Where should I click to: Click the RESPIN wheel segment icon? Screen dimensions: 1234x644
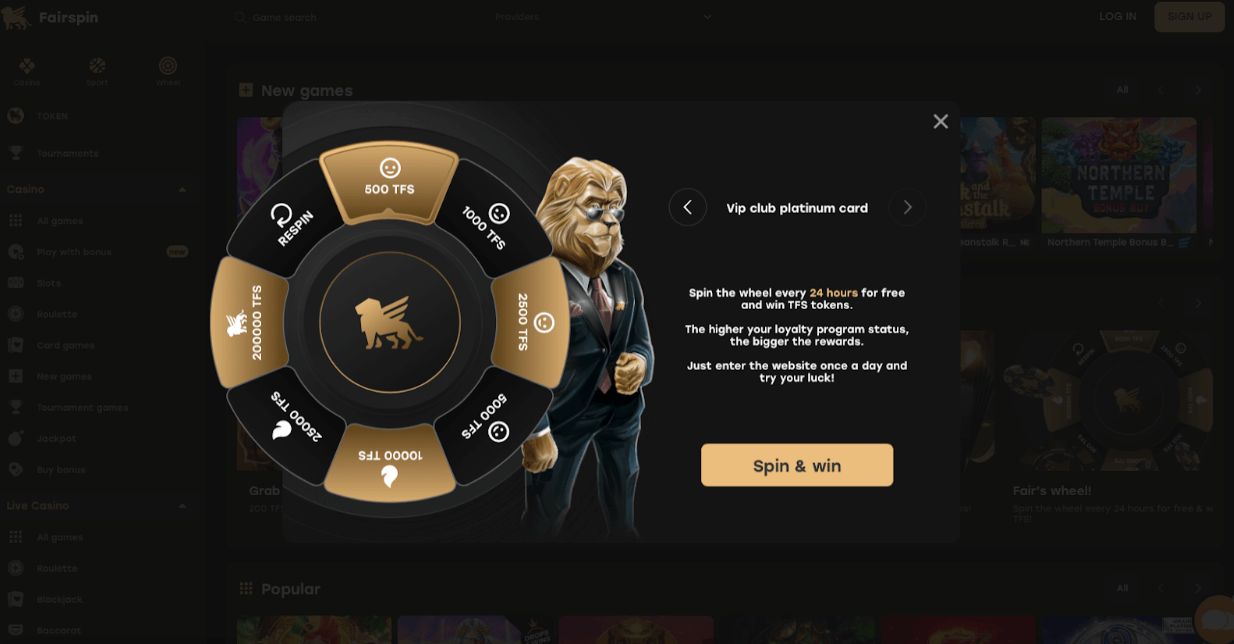(x=282, y=214)
